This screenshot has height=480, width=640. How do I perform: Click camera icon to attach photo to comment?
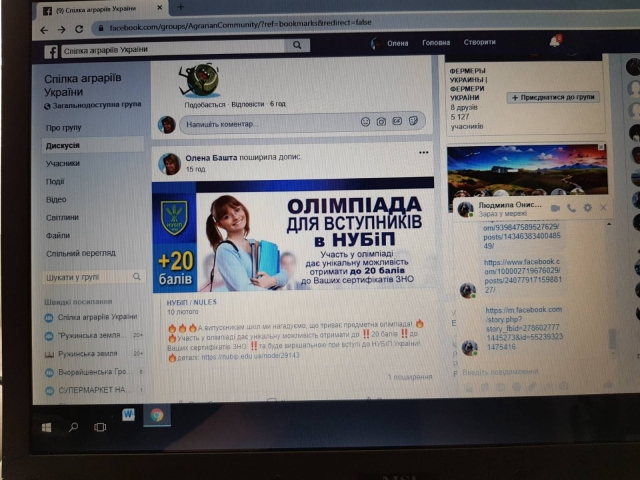[x=381, y=122]
